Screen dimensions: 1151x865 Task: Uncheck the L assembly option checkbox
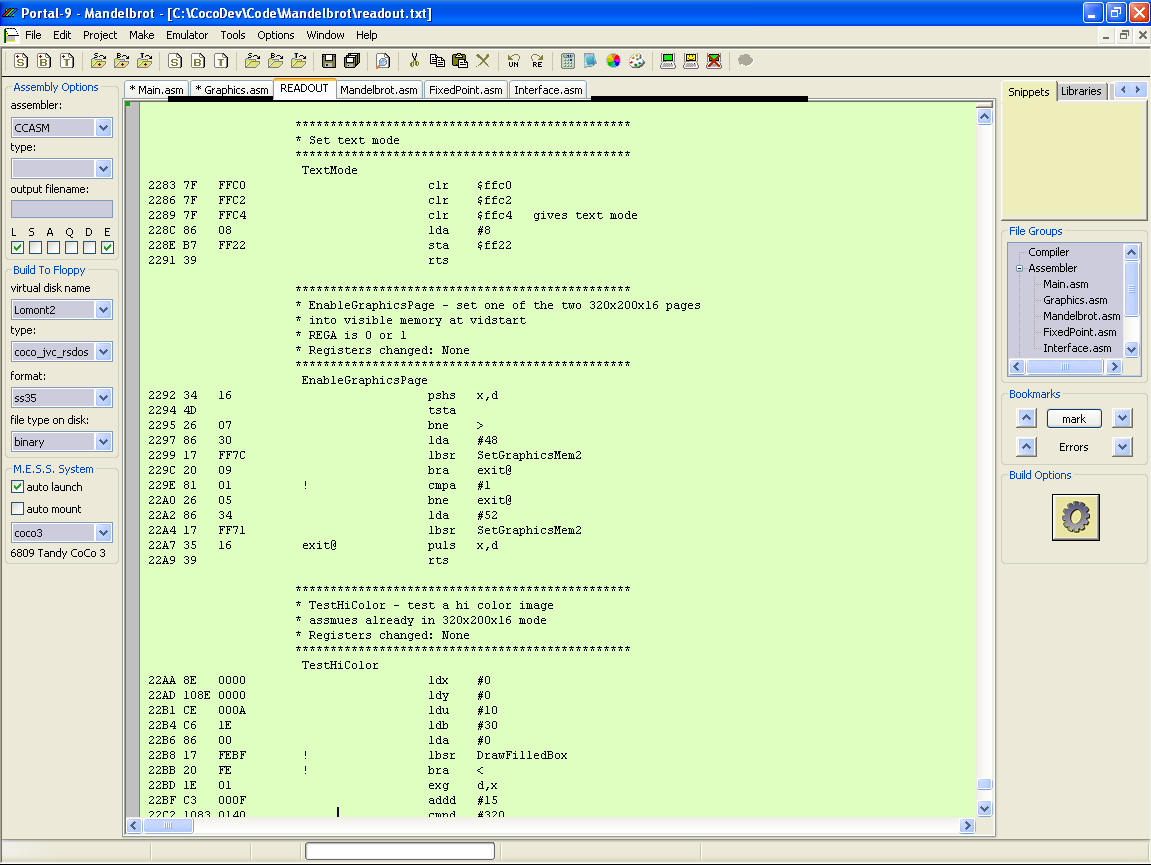point(18,247)
